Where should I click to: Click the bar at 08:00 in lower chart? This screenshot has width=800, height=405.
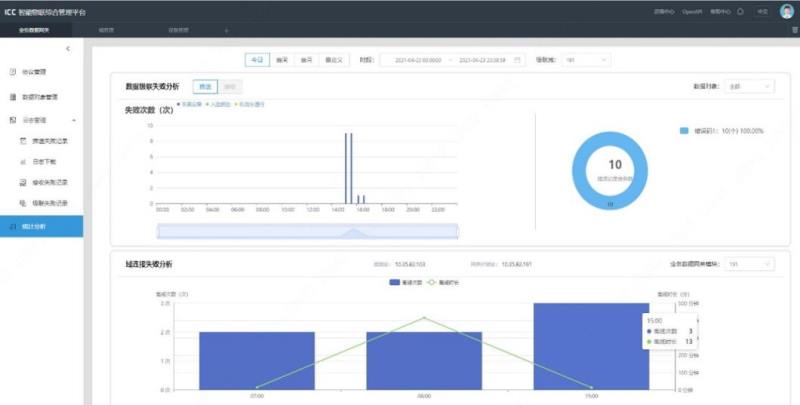click(424, 361)
